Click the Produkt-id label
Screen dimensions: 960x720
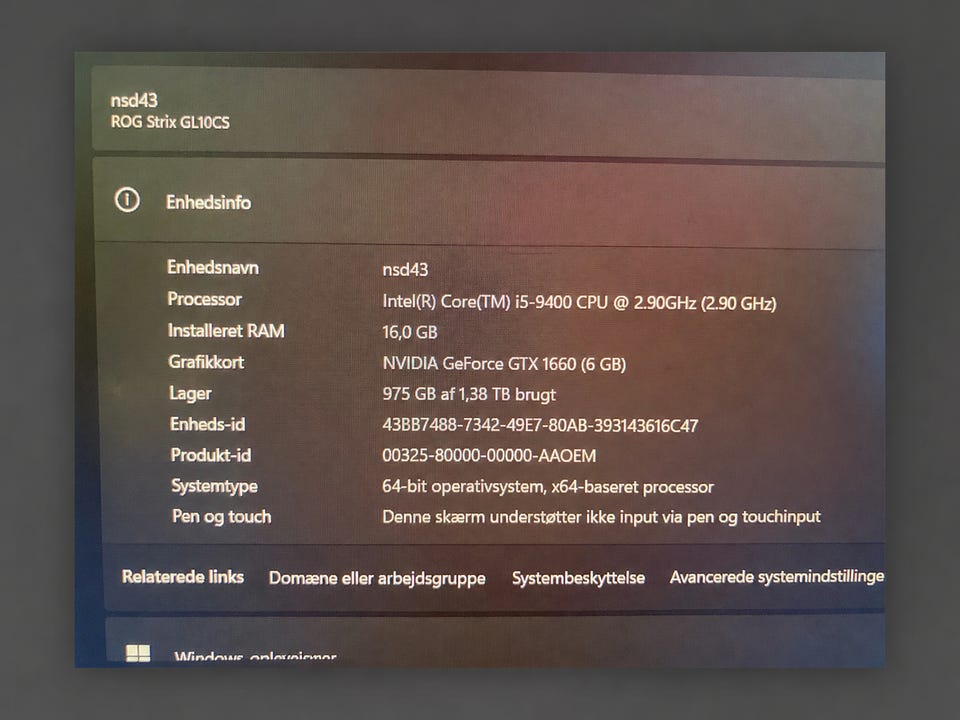pyautogui.click(x=211, y=456)
